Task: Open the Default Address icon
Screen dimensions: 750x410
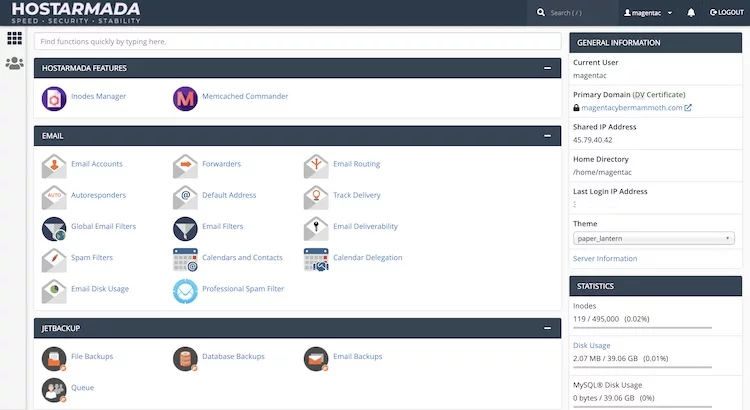Action: coord(185,197)
